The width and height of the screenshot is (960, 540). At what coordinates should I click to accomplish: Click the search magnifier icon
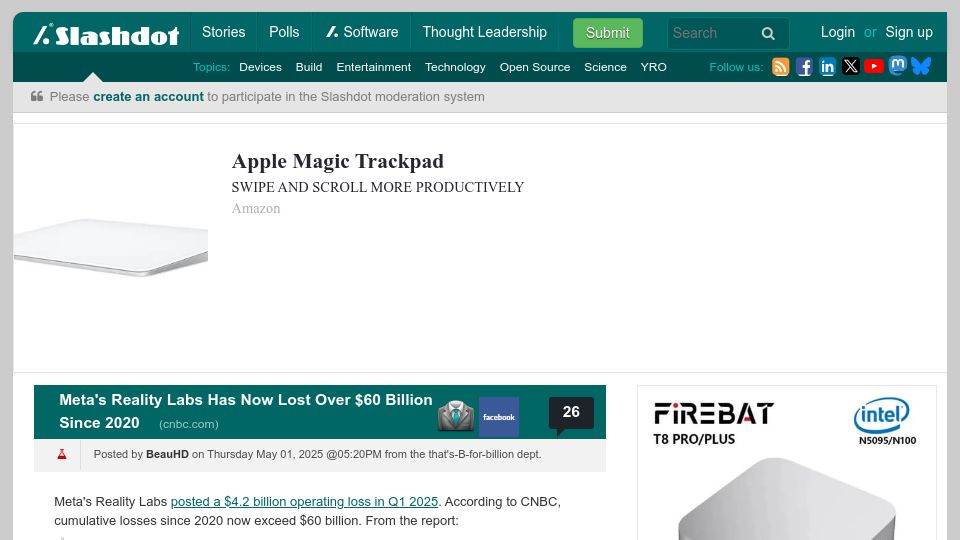[x=768, y=34]
